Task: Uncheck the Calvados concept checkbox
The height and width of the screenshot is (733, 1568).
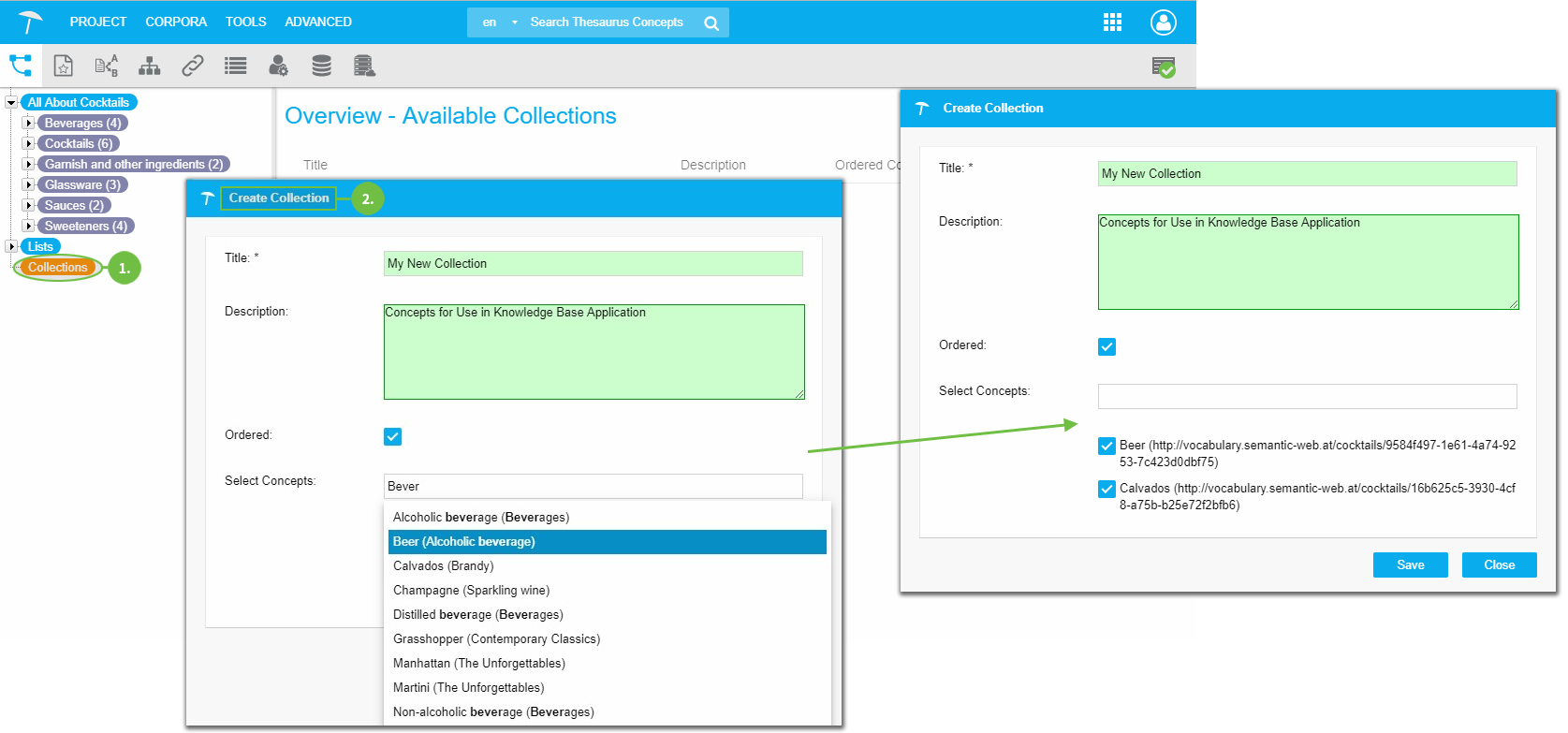Action: pos(1106,489)
